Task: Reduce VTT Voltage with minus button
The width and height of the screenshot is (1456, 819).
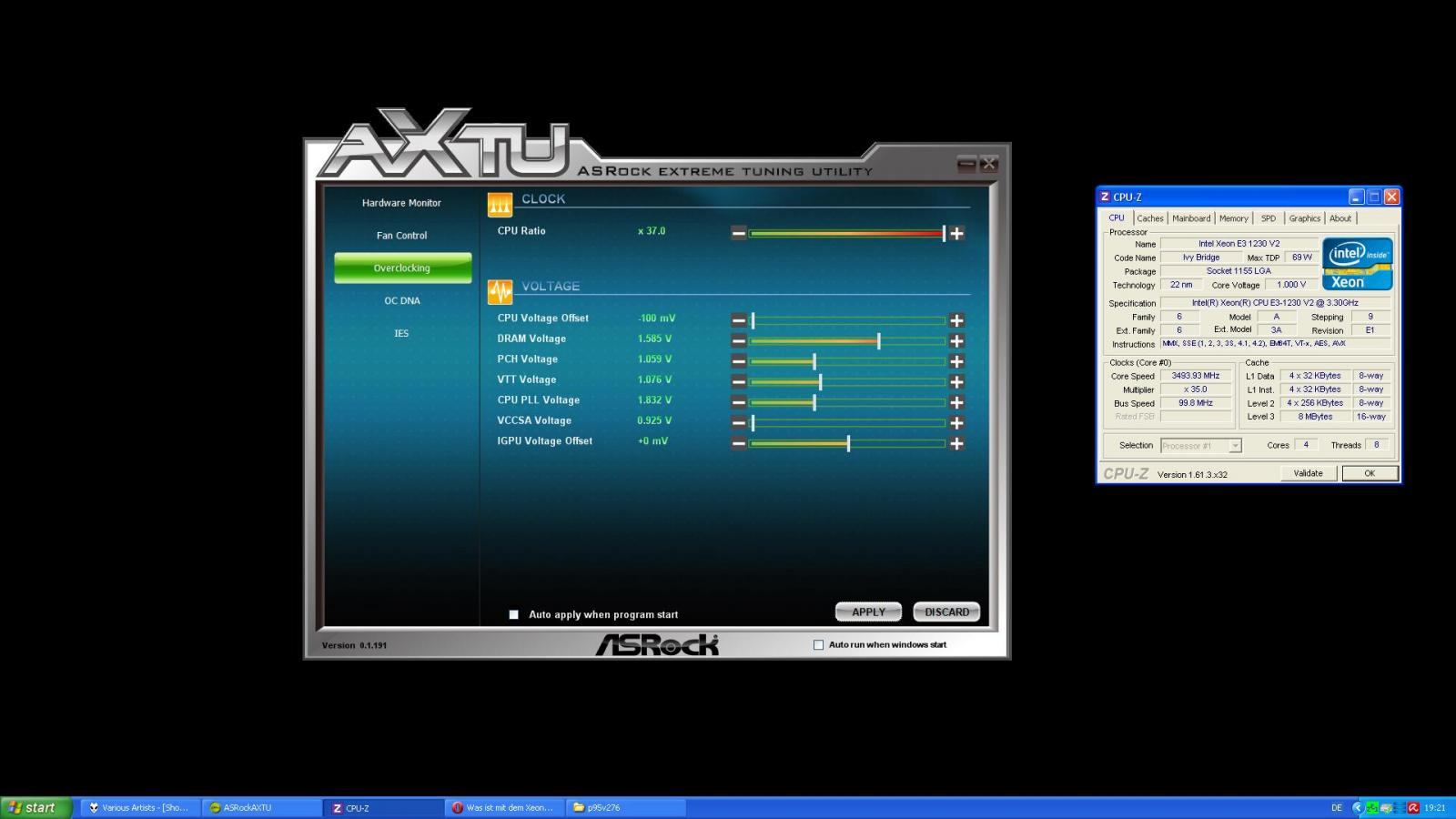Action: [739, 381]
